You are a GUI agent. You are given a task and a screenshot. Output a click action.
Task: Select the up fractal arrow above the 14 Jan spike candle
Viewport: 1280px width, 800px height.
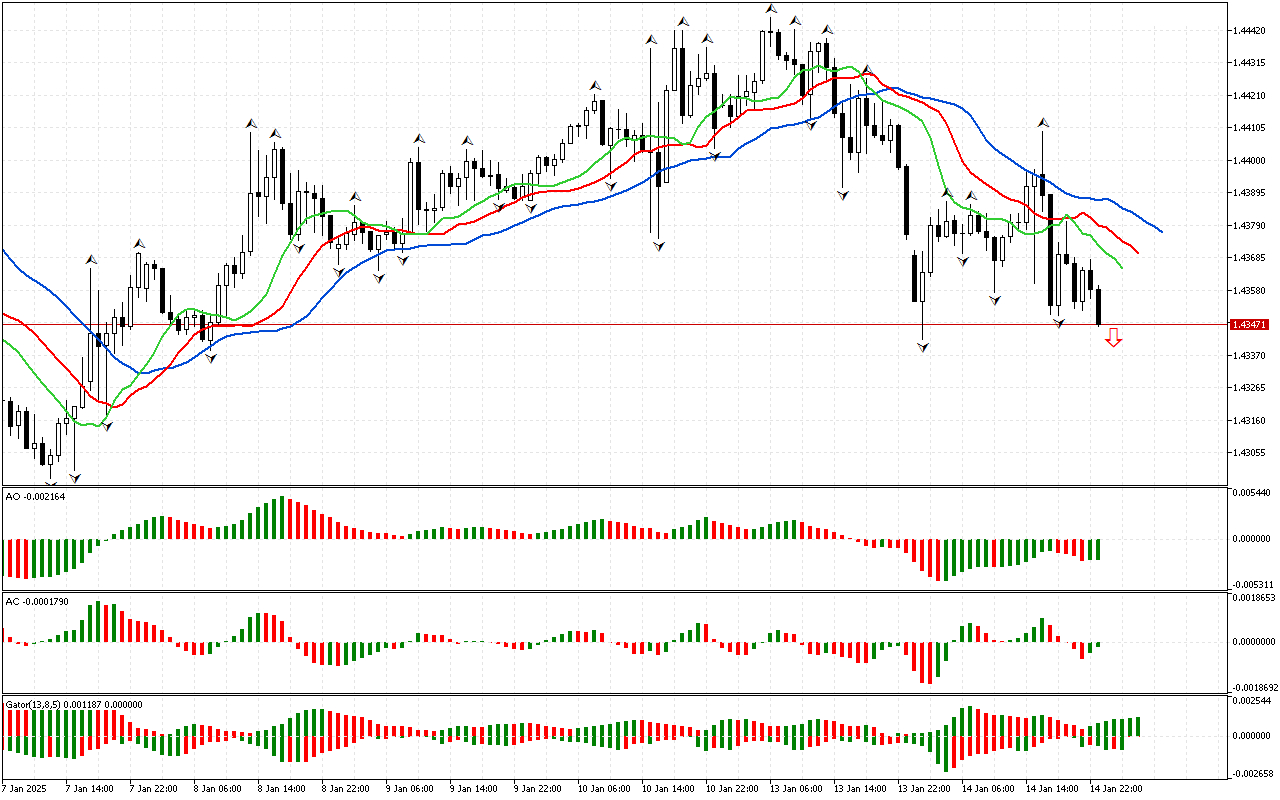[1042, 122]
